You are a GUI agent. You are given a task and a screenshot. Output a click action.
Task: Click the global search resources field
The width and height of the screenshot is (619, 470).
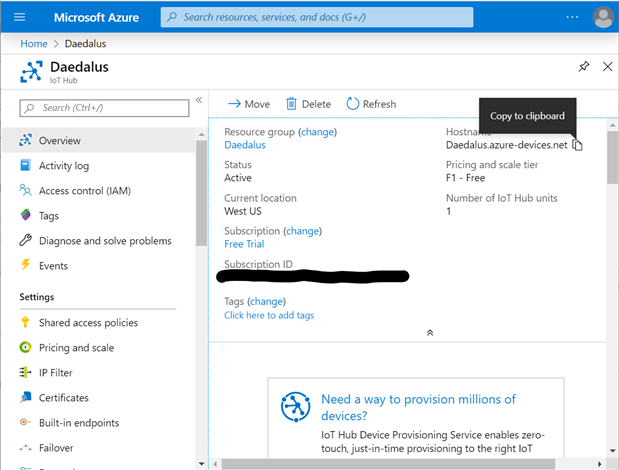[x=317, y=17]
